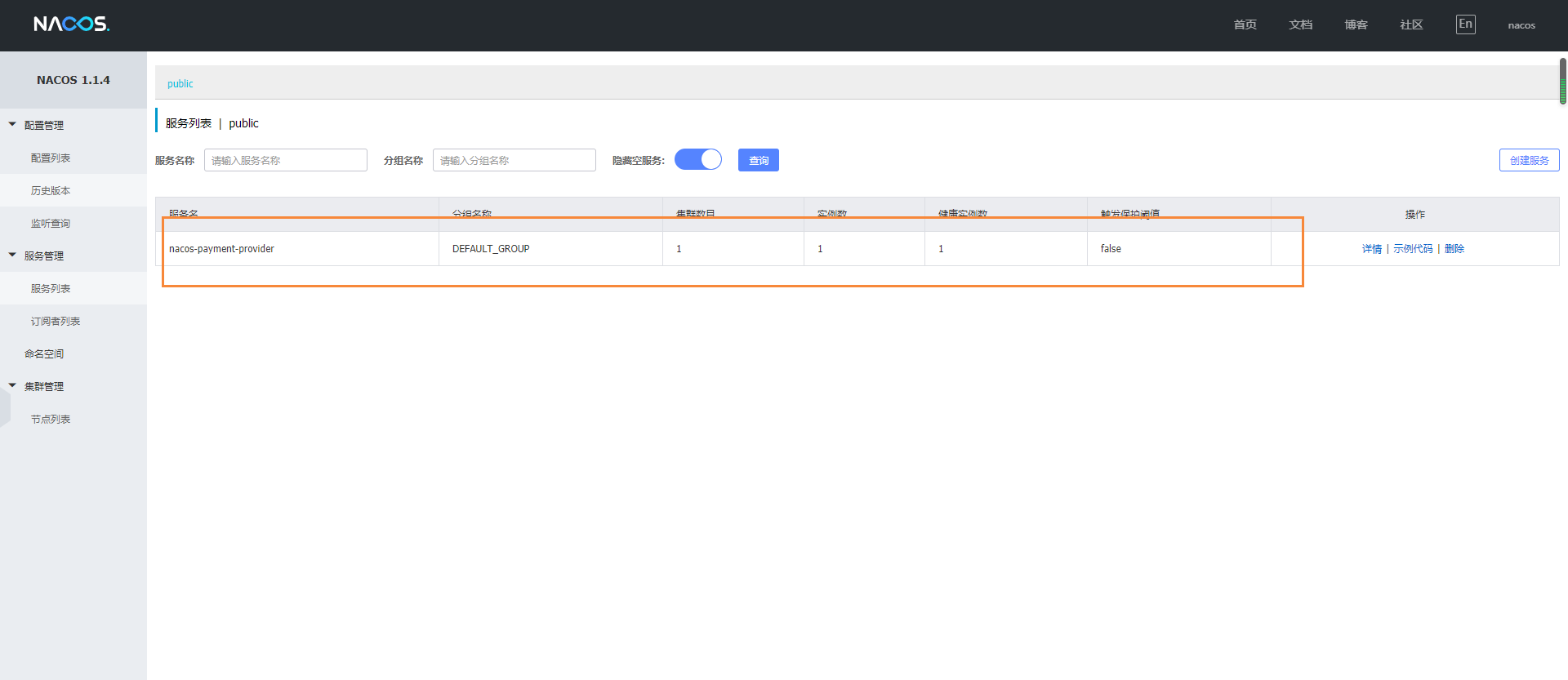
Task: Open 配置列表 in the sidebar
Action: point(51,158)
